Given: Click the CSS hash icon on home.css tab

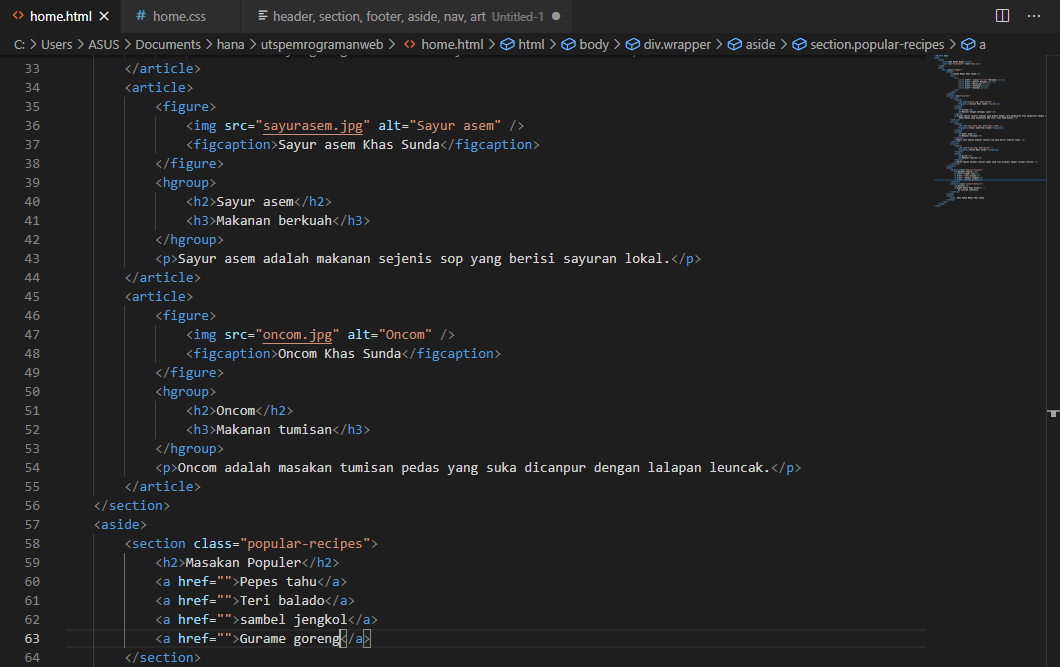Looking at the screenshot, I should (141, 16).
